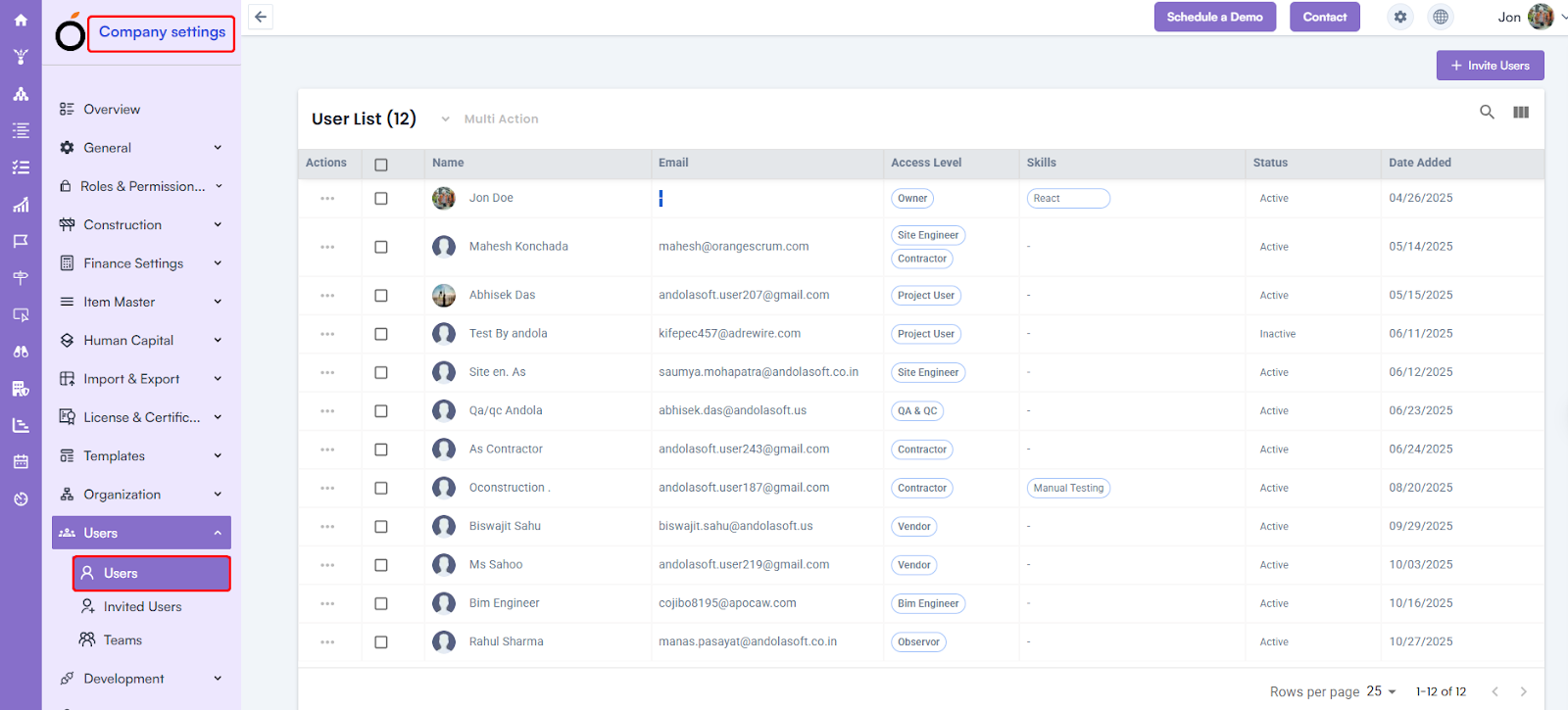Click the React skill tag for Jon Doe

pyautogui.click(x=1067, y=199)
